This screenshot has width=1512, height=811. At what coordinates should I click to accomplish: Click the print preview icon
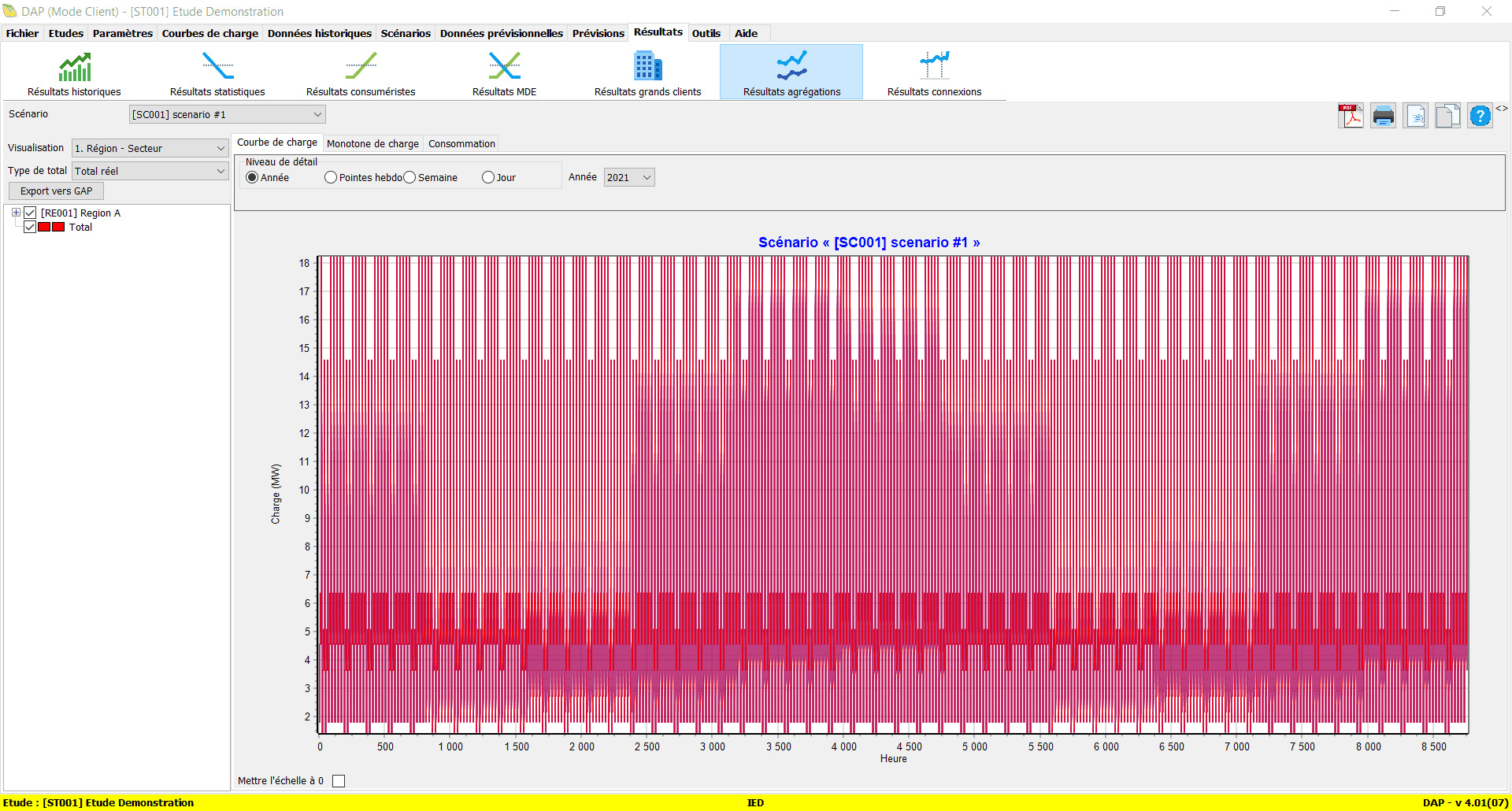tap(1416, 116)
